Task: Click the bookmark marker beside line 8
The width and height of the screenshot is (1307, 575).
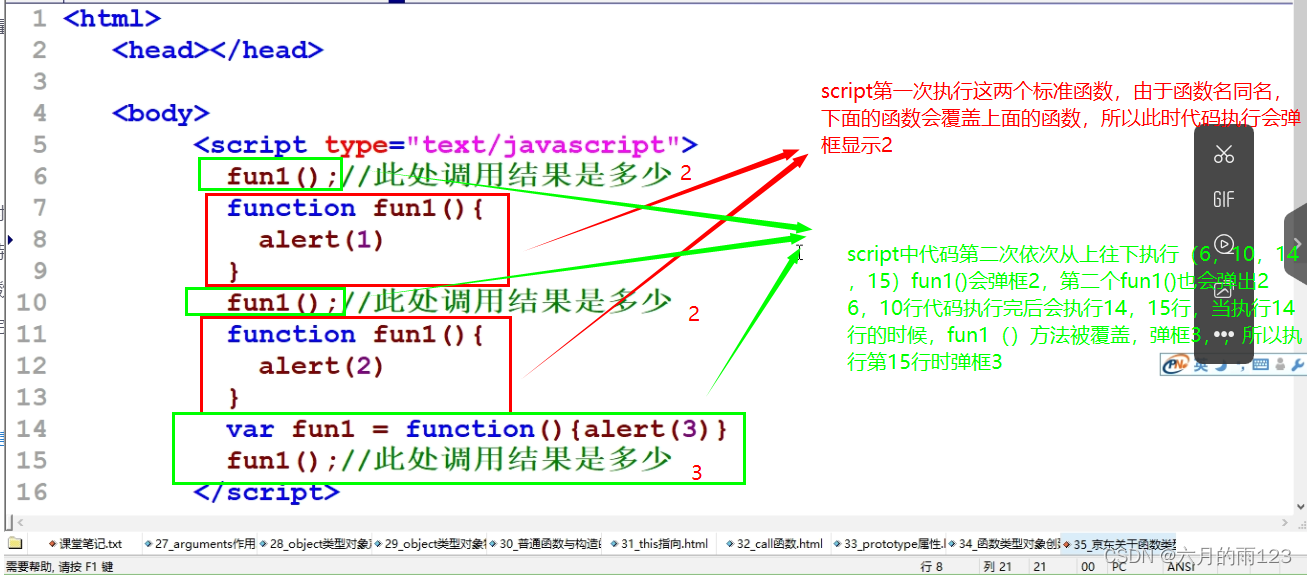Action: (x=10, y=239)
